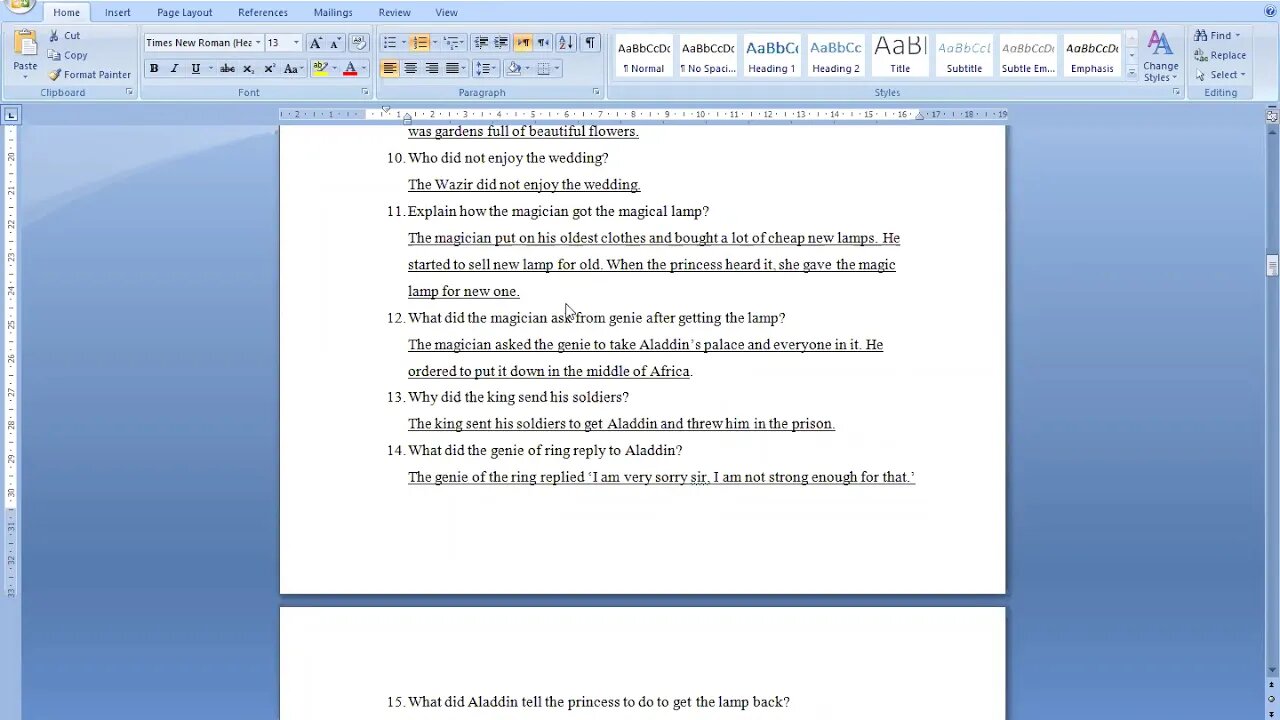Apply subscript formatting
1280x720 pixels.
tap(248, 68)
